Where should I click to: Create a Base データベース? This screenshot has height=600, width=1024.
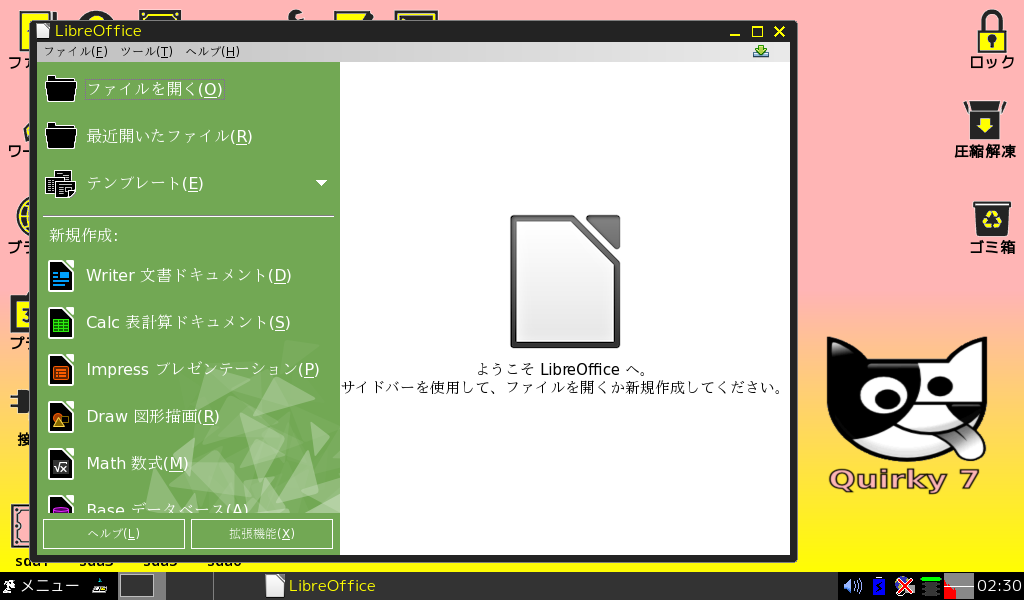168,507
